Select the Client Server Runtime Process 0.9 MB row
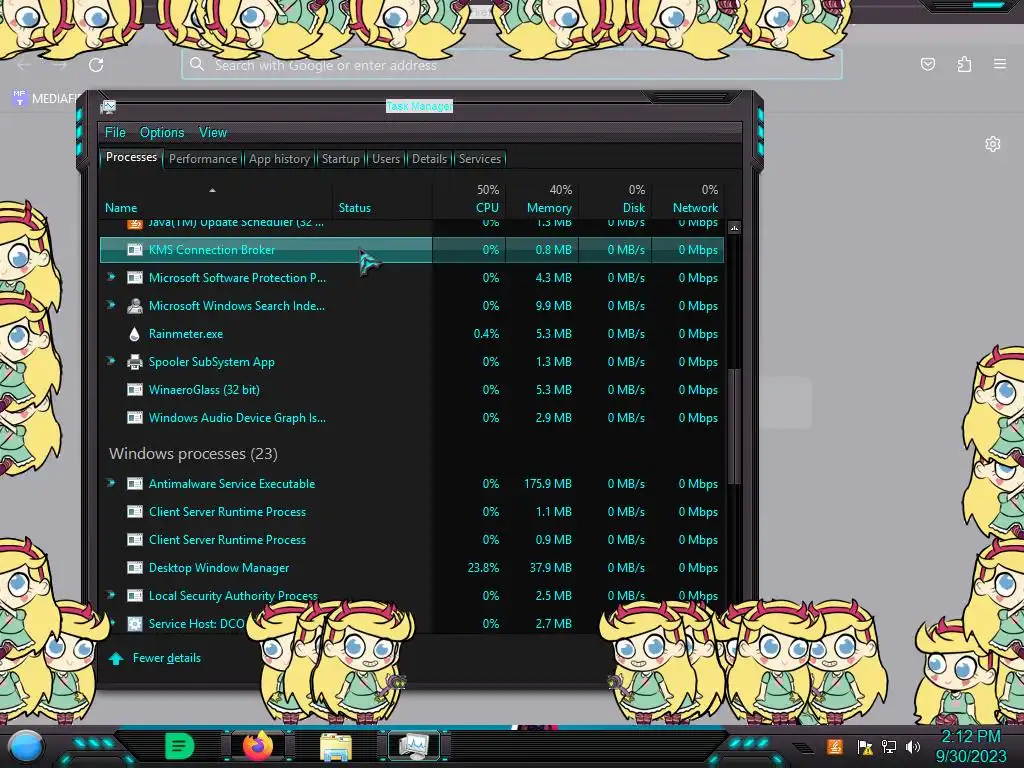Screen dimensions: 1024x768 (412, 540)
